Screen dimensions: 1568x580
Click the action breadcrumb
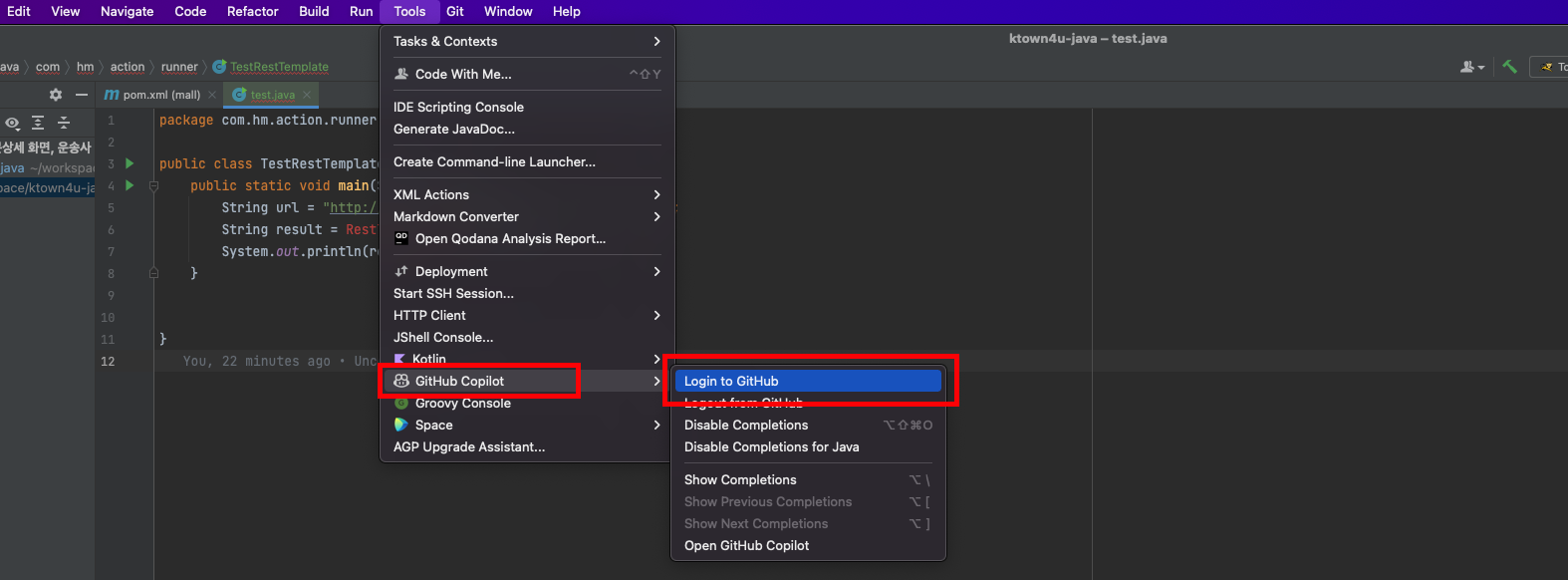tap(128, 67)
